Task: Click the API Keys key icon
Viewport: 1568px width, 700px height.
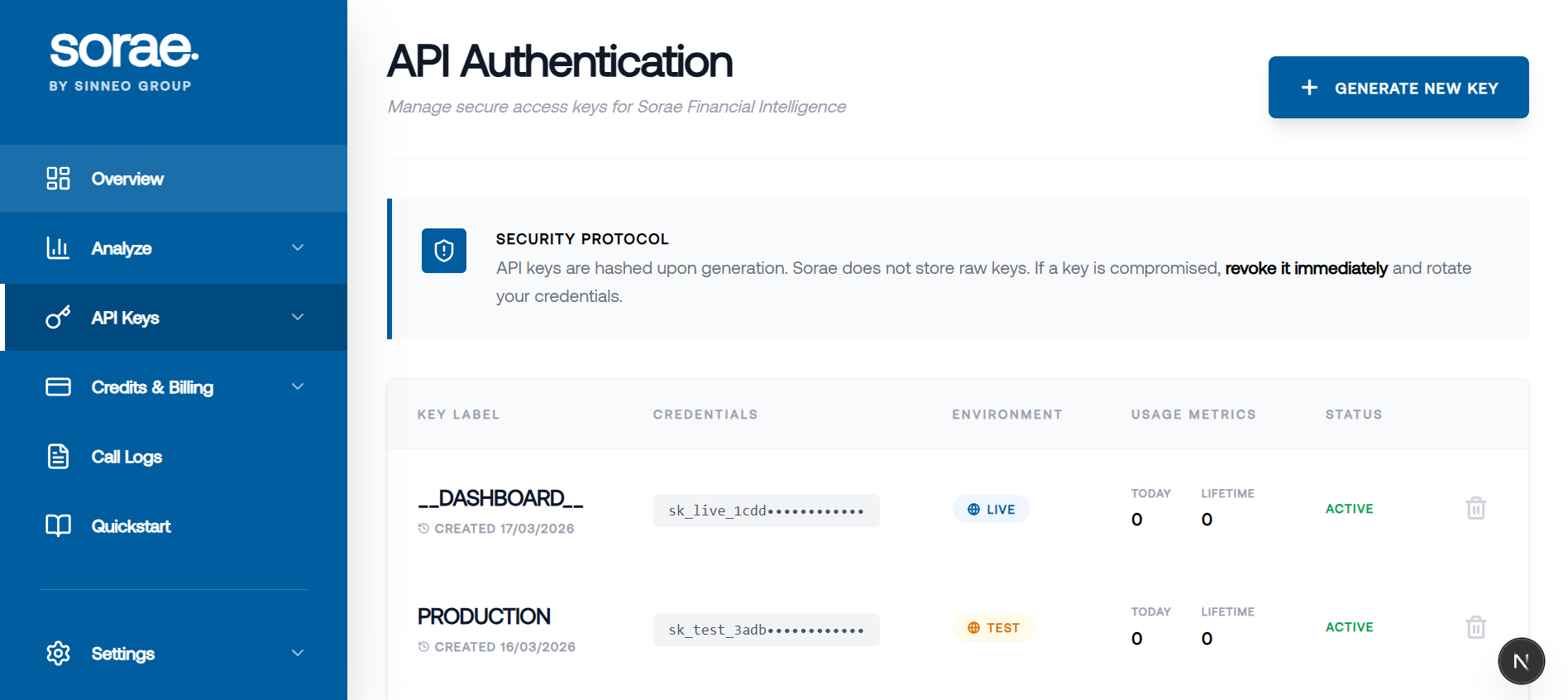Action: pyautogui.click(x=58, y=318)
